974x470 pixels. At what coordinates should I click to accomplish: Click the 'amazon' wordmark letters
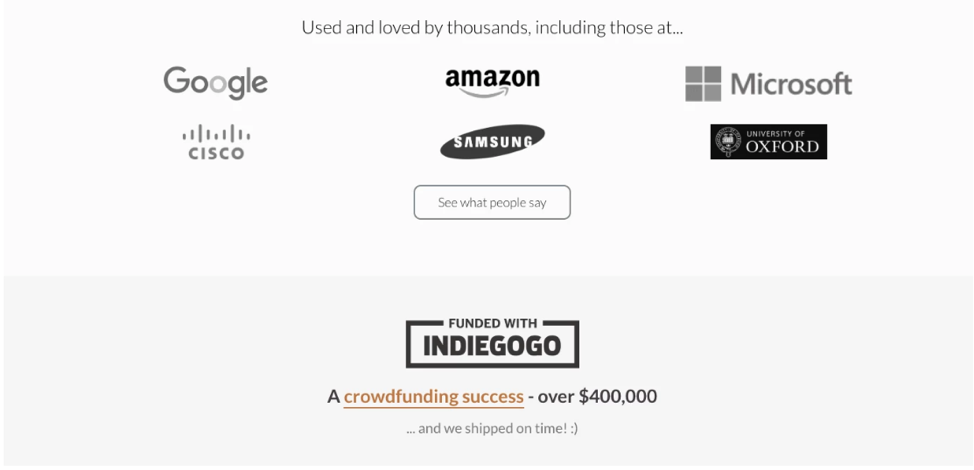tap(492, 77)
